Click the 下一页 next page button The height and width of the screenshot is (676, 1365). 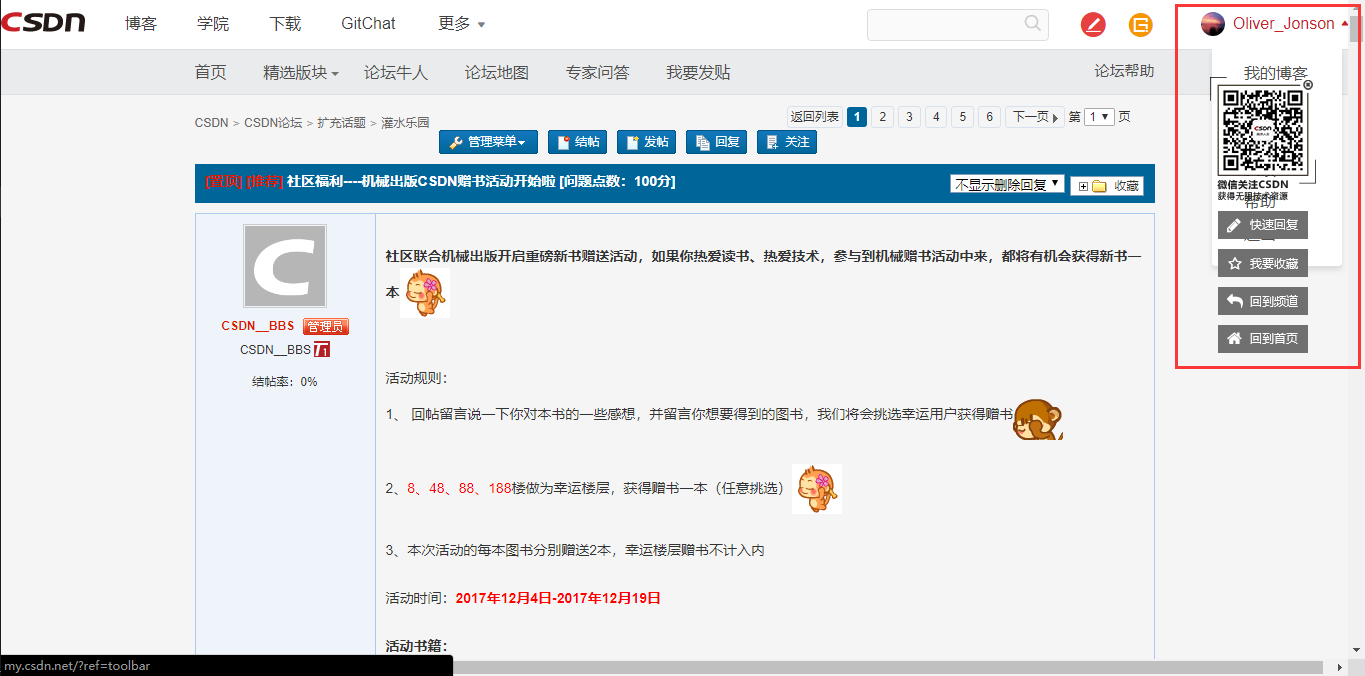coord(1035,117)
